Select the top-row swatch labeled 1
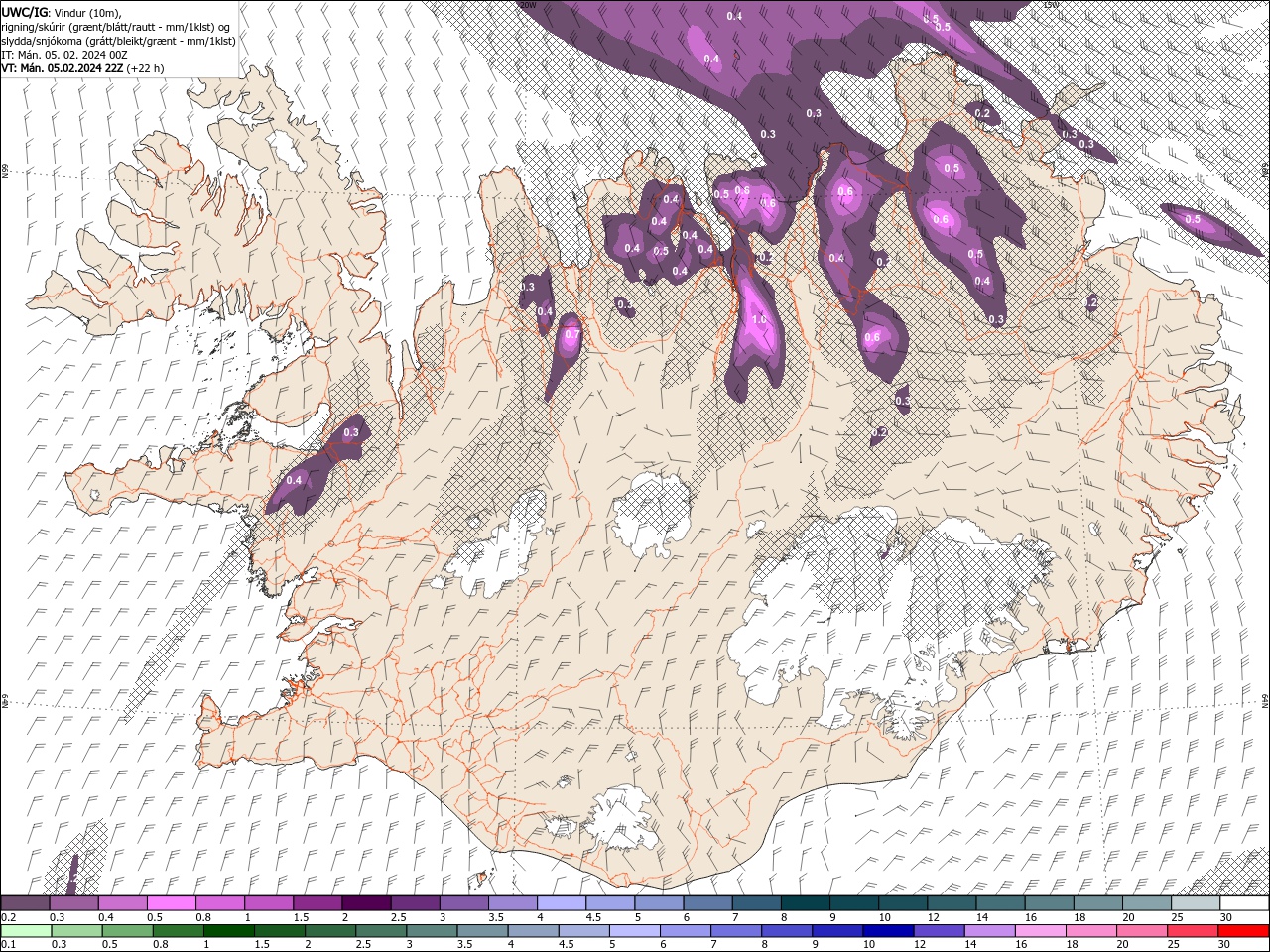The height and width of the screenshot is (952, 1270). click(x=268, y=903)
